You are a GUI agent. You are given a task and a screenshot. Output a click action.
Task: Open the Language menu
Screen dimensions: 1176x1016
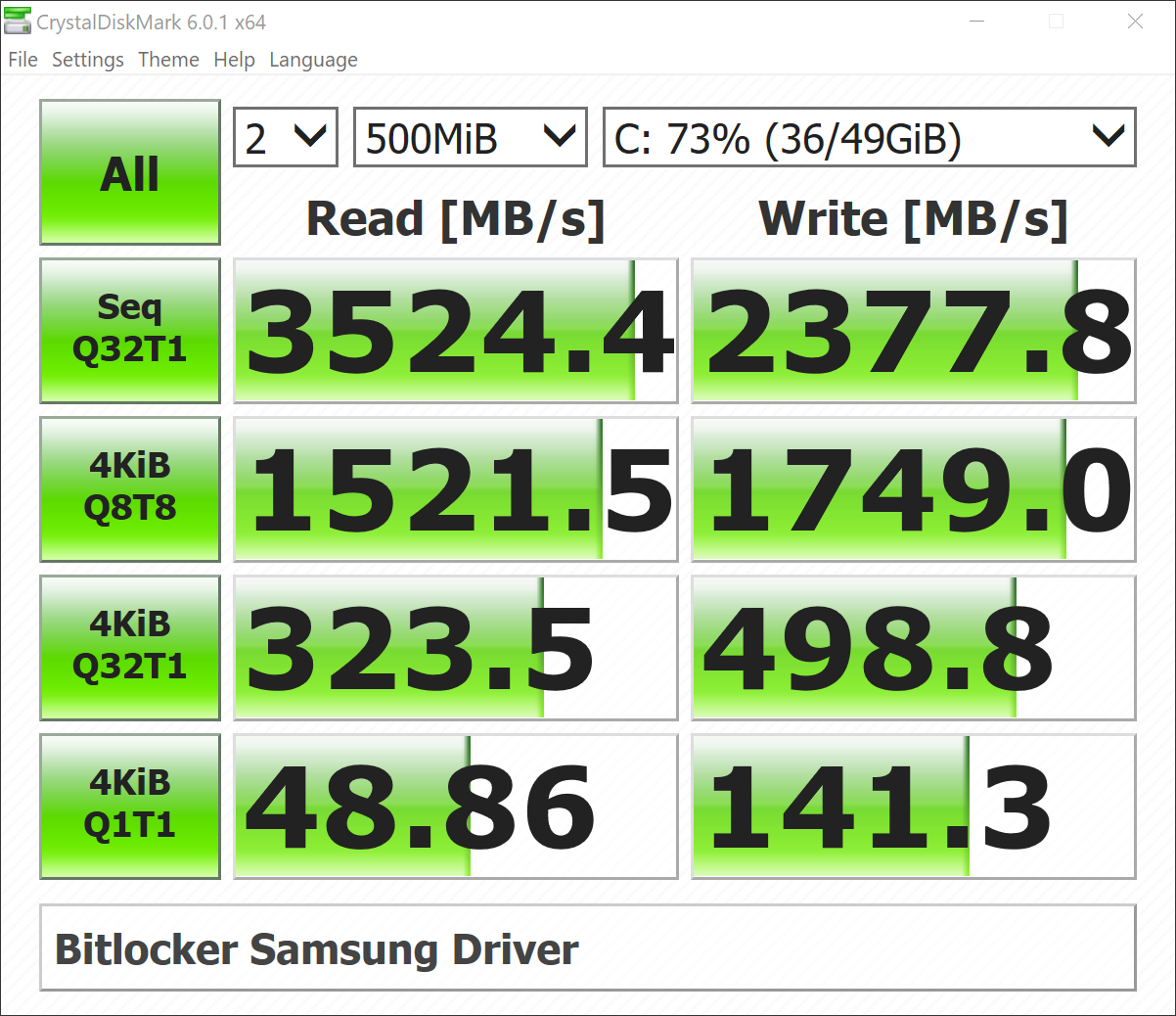coord(313,60)
